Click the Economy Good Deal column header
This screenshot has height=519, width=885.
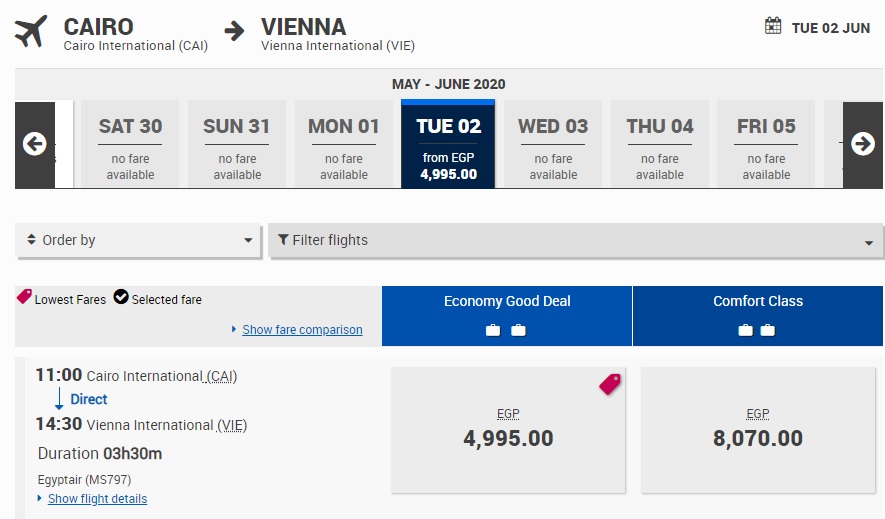tap(507, 302)
